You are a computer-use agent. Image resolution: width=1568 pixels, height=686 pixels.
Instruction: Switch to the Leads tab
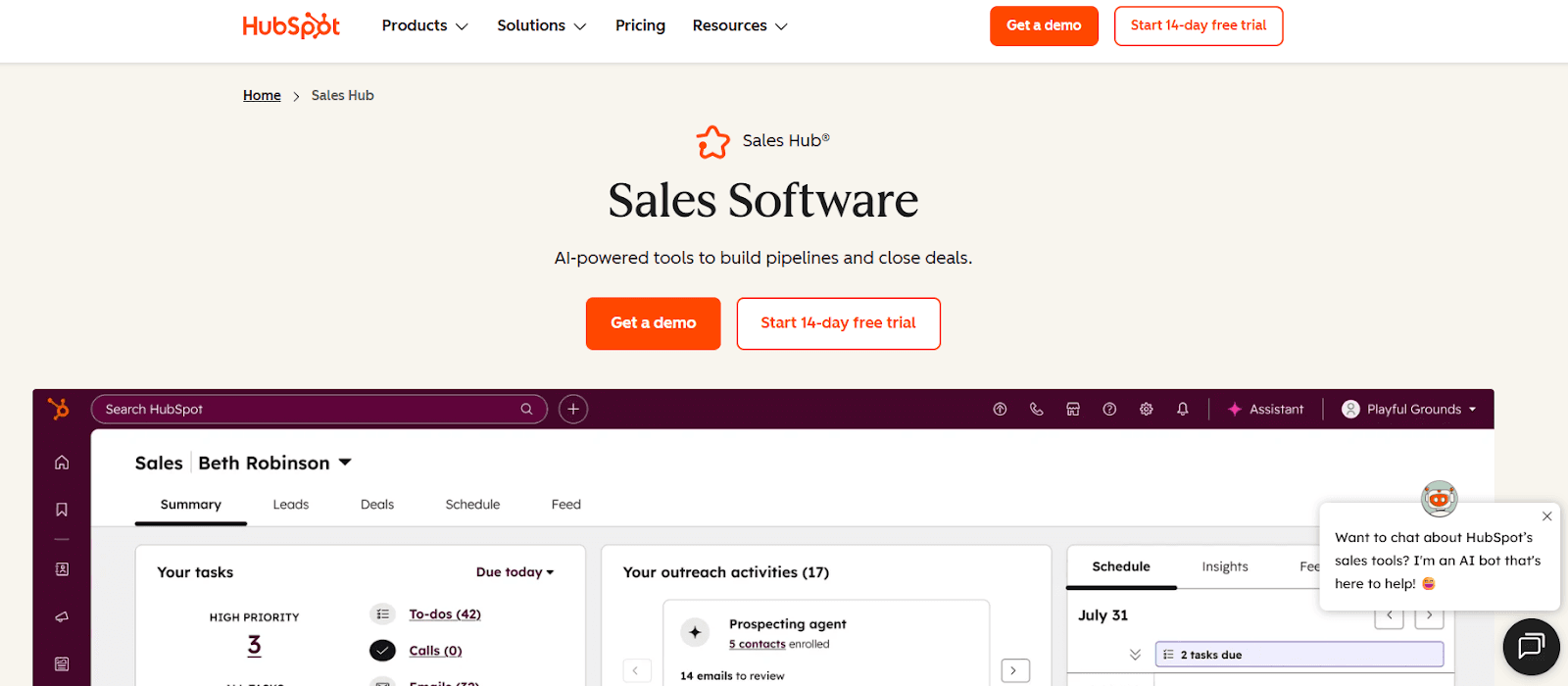(291, 505)
